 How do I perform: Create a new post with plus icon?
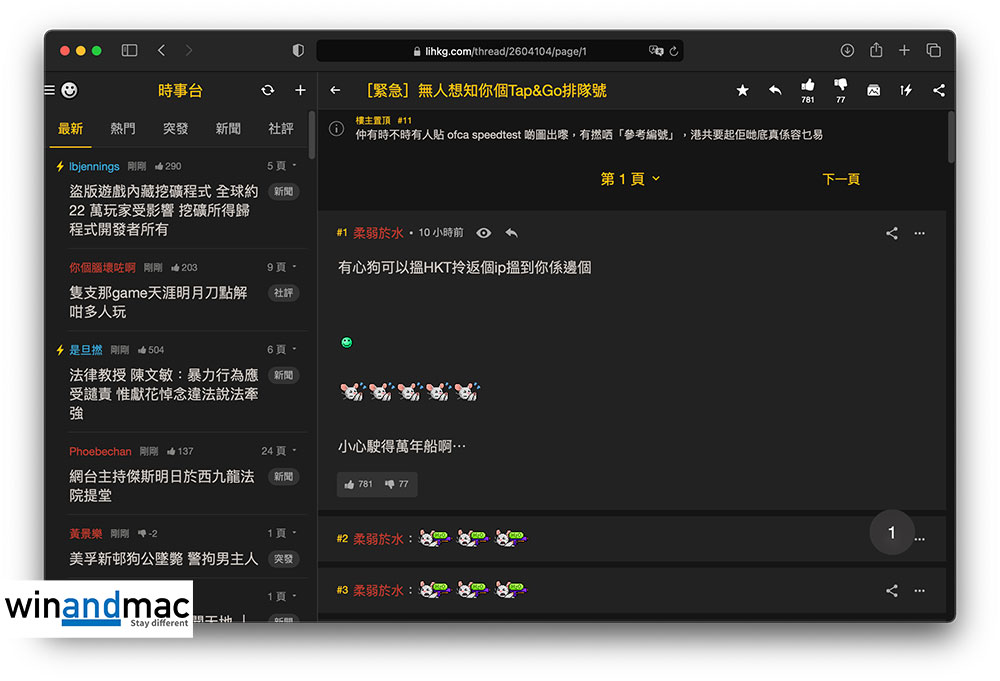click(x=300, y=90)
